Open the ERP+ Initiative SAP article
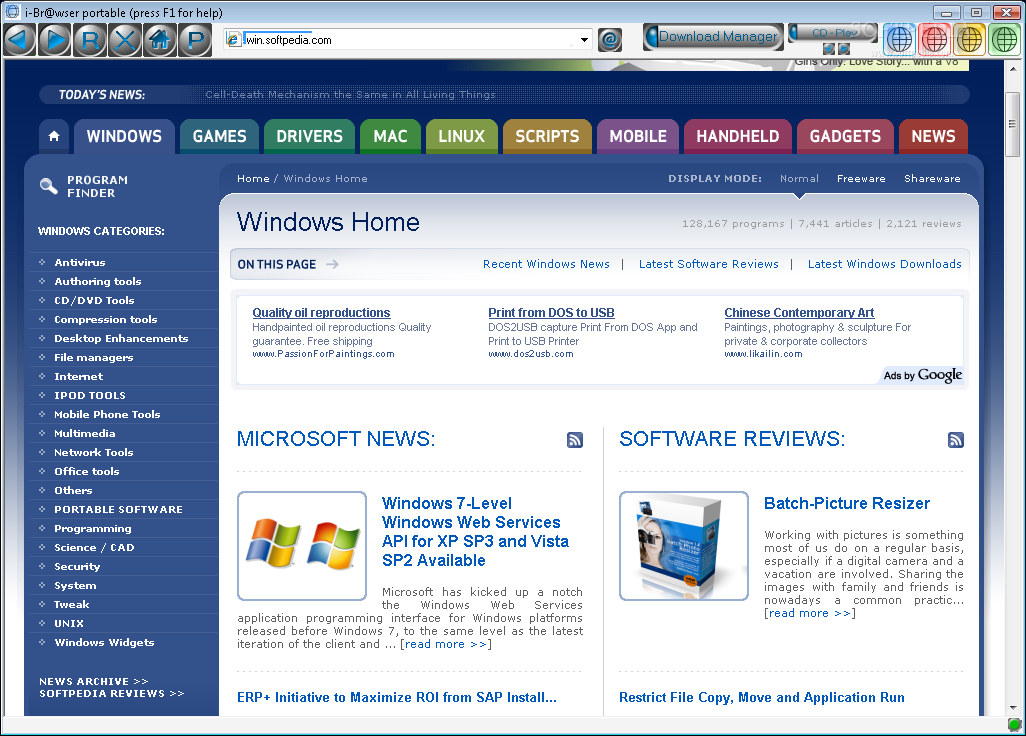This screenshot has width=1026, height=736. pyautogui.click(x=397, y=697)
